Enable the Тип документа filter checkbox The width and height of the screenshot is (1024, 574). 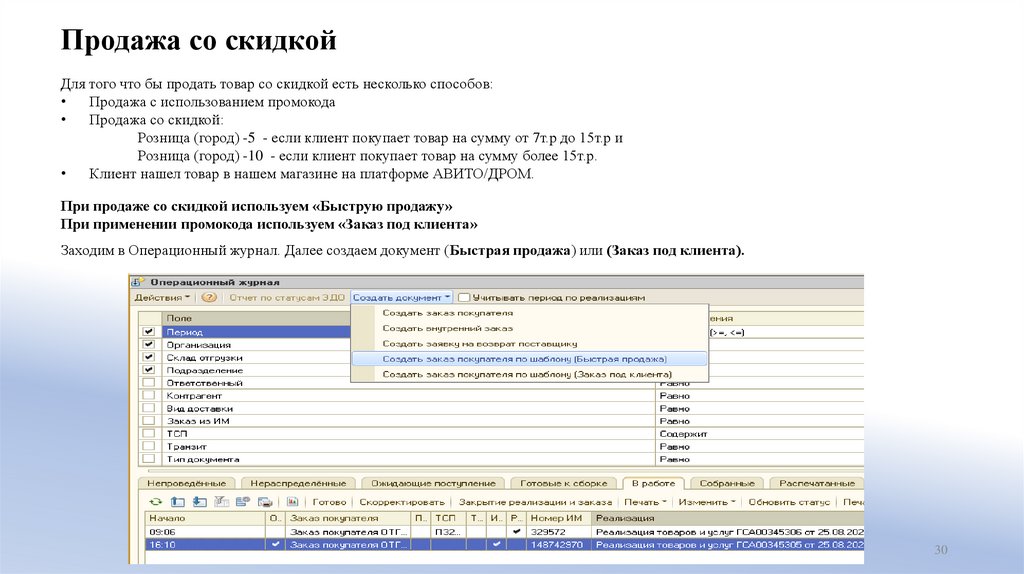149,459
